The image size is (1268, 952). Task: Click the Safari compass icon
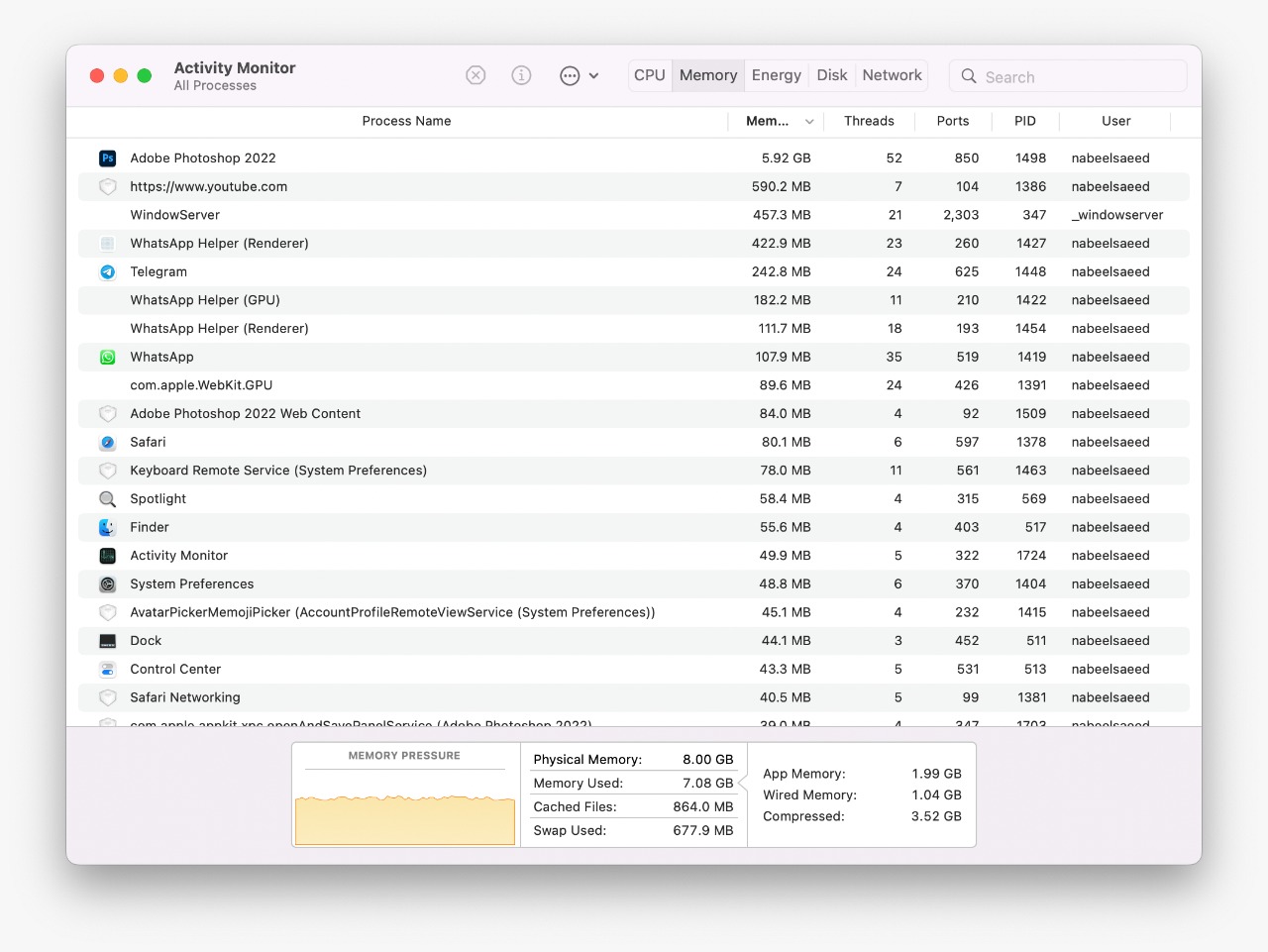coord(108,443)
